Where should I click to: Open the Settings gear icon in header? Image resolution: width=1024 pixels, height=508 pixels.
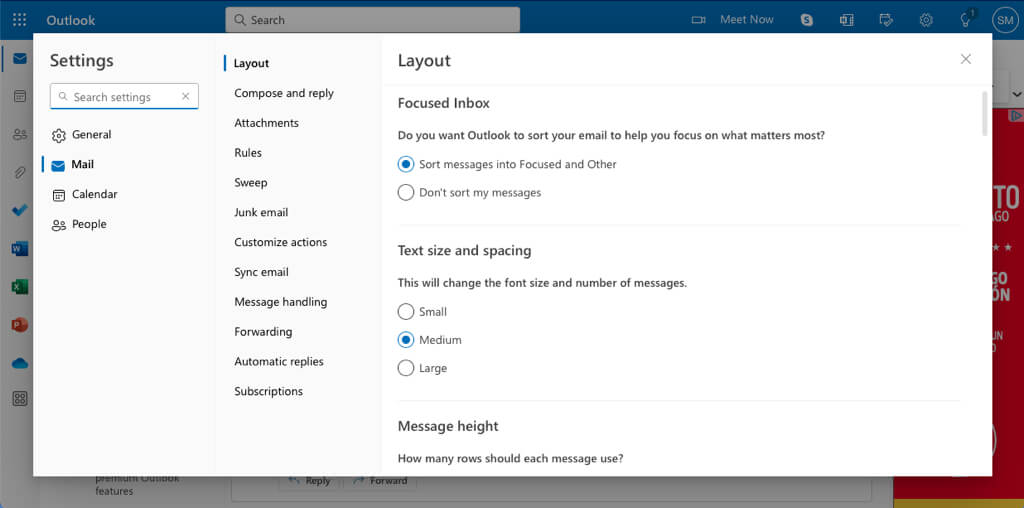tap(926, 20)
